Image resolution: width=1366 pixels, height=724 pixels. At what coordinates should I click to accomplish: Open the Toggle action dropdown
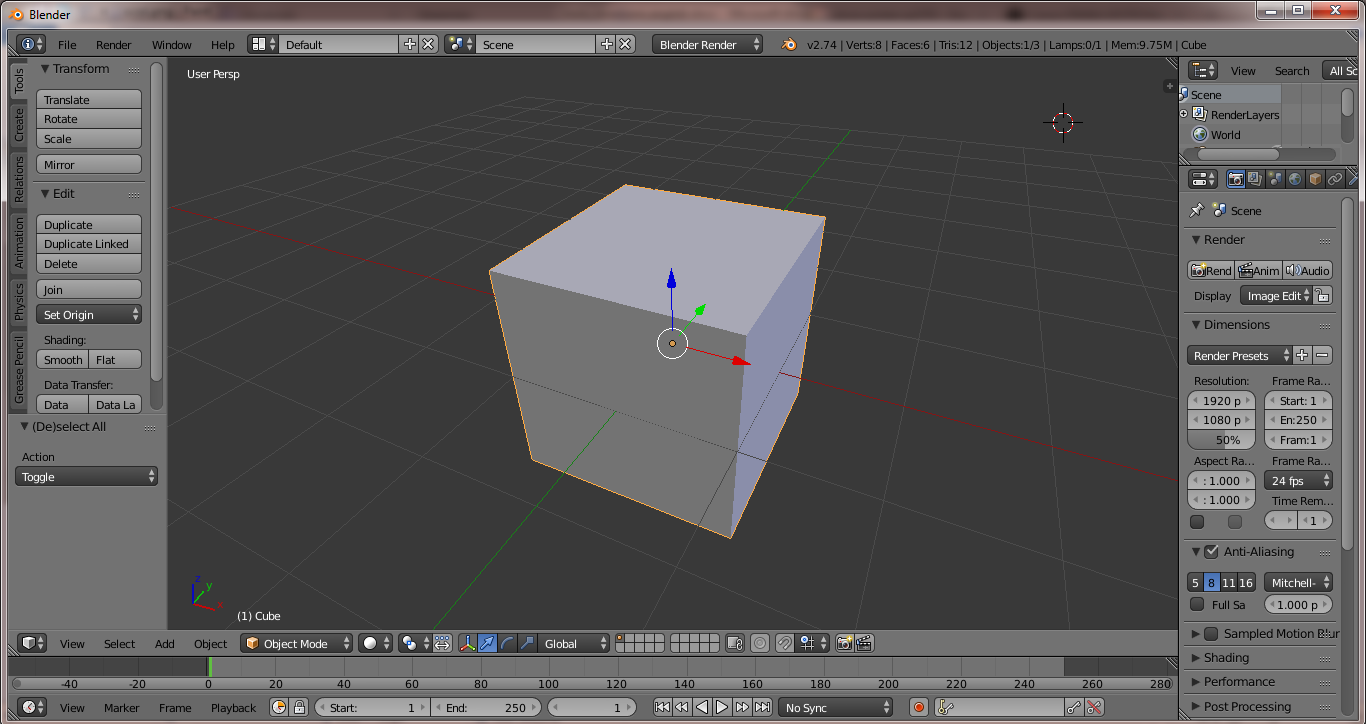pos(87,476)
